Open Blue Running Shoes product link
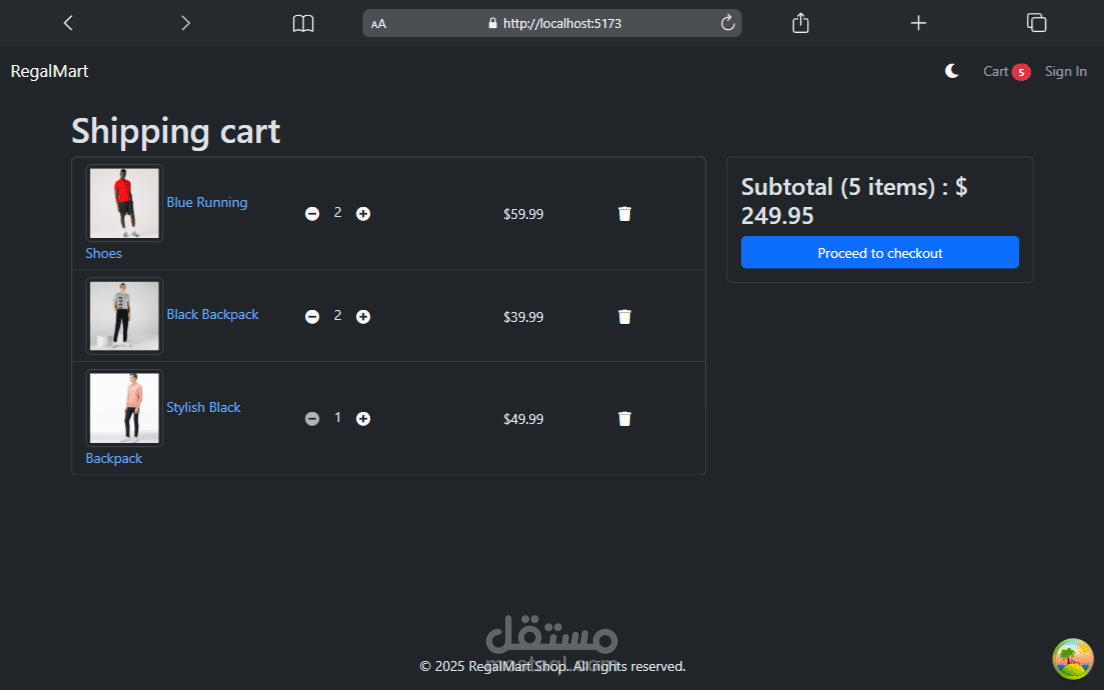The image size is (1104, 690). pyautogui.click(x=207, y=202)
